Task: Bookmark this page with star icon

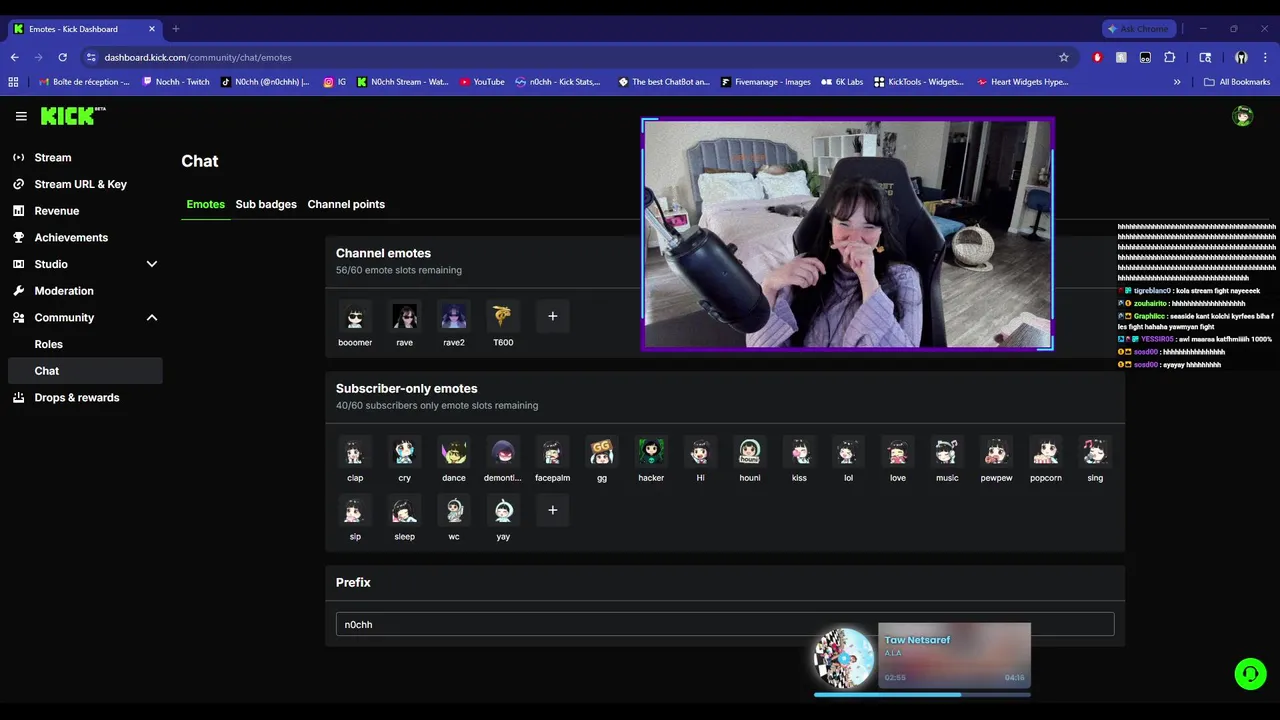Action: [x=1064, y=57]
